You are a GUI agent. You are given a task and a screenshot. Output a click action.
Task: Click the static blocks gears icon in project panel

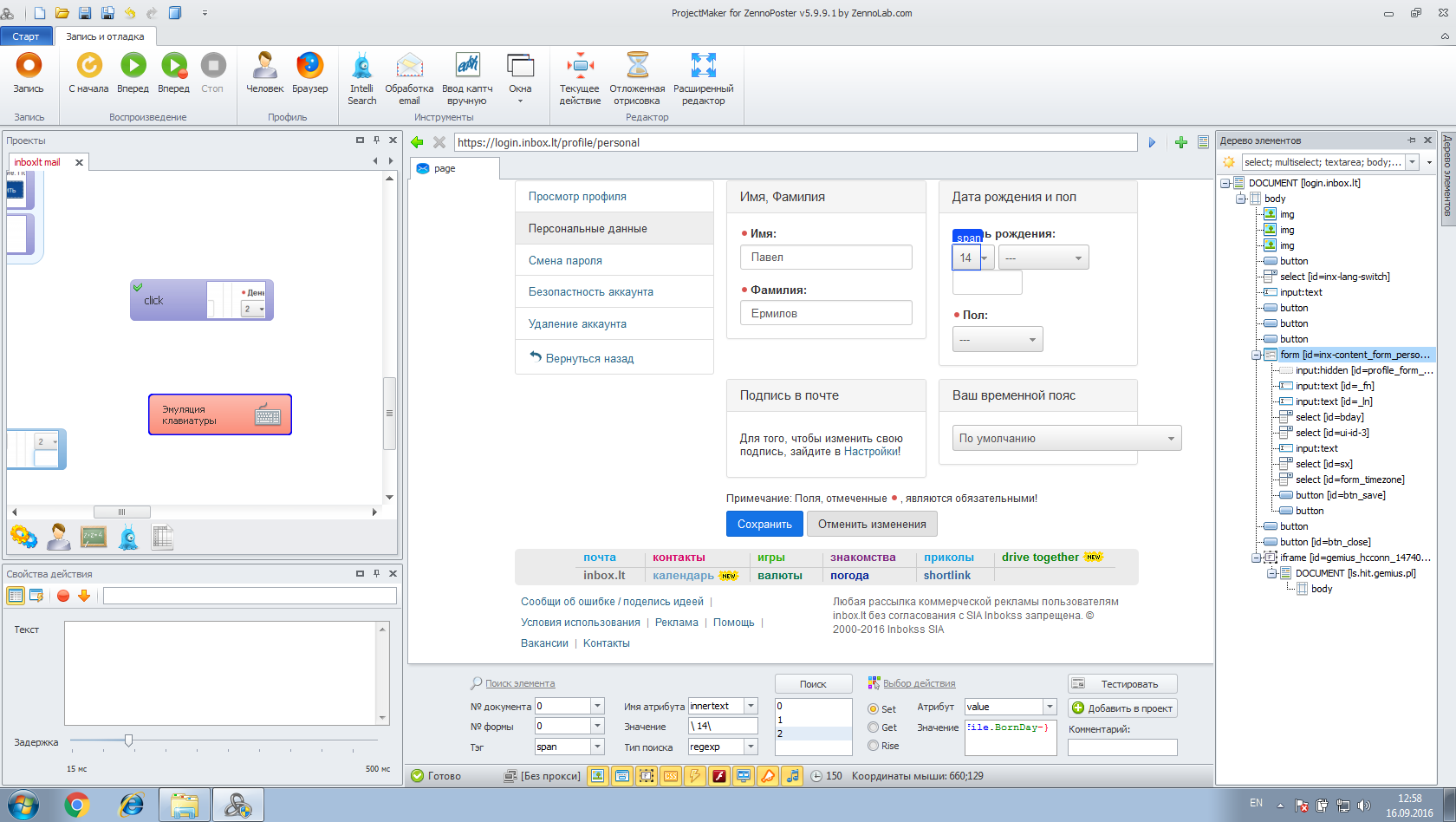pos(23,538)
